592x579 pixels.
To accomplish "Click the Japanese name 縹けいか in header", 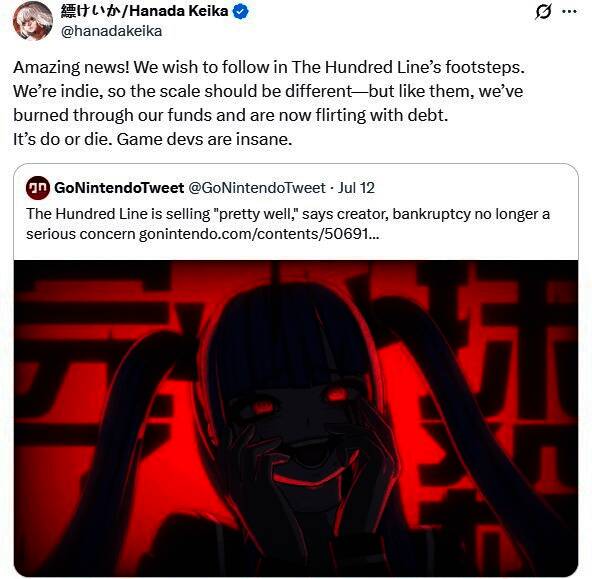I will click(x=92, y=11).
